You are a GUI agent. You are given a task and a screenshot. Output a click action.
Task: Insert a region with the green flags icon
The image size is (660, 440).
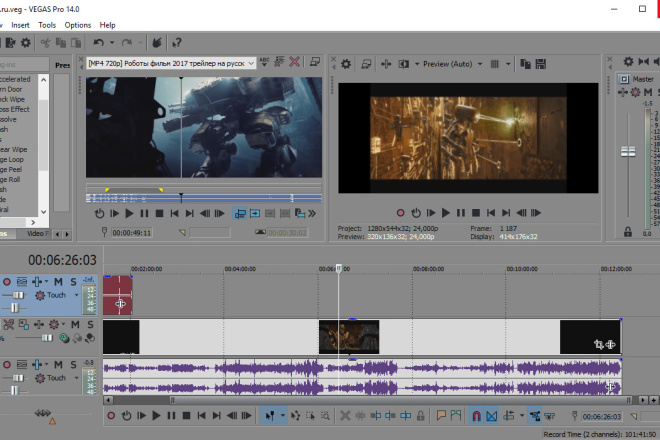point(456,416)
